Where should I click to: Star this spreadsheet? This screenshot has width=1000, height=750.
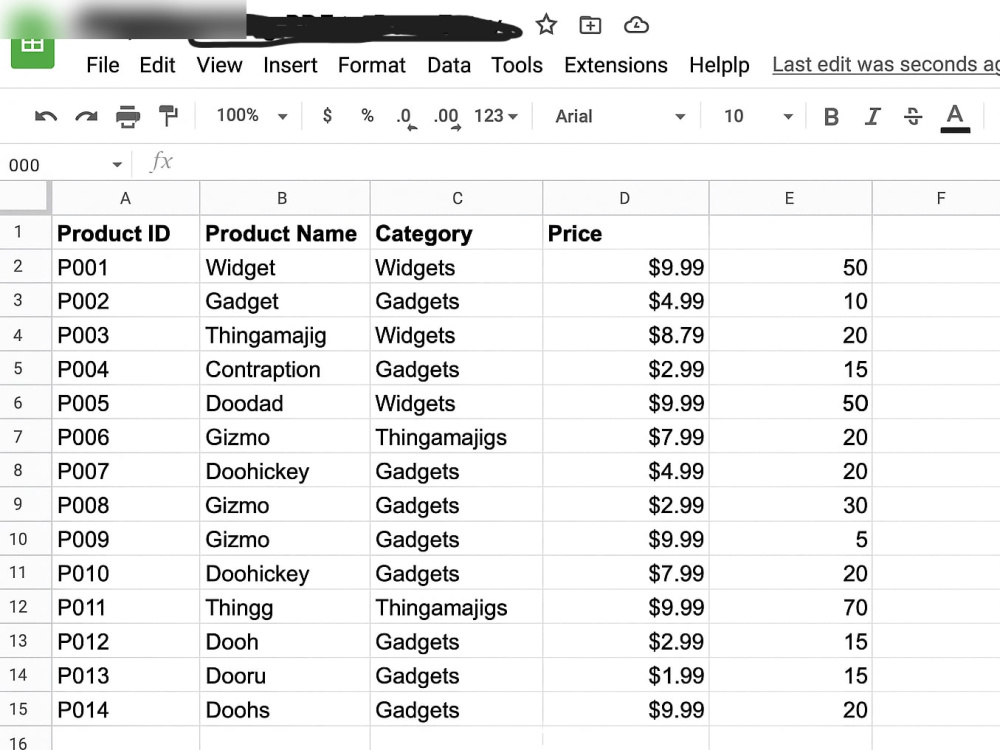(x=546, y=25)
